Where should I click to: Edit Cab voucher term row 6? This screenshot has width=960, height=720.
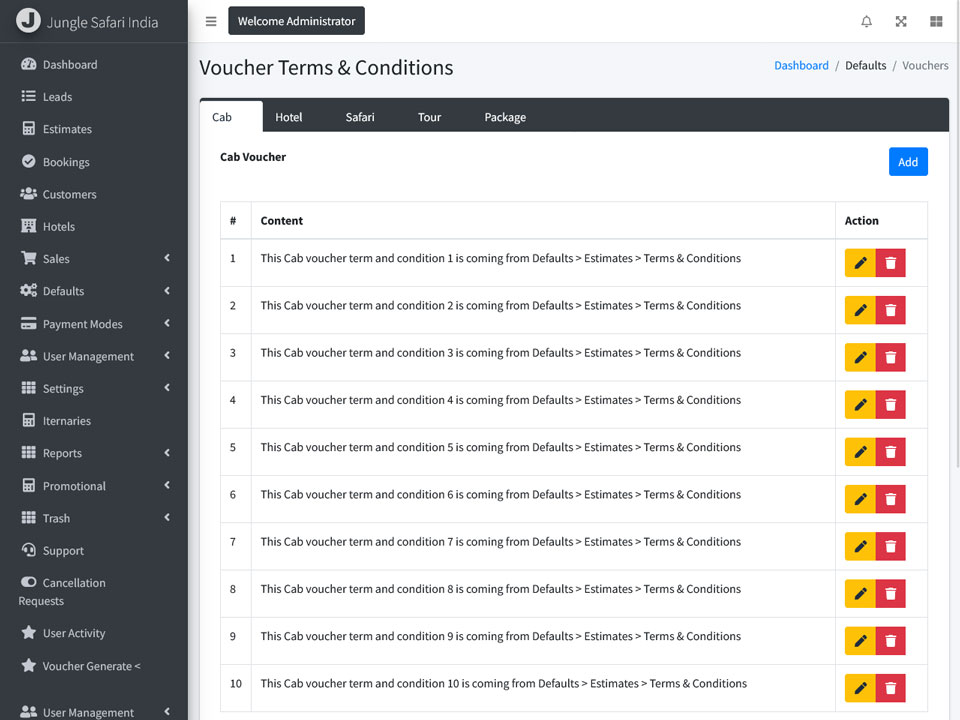click(x=860, y=499)
